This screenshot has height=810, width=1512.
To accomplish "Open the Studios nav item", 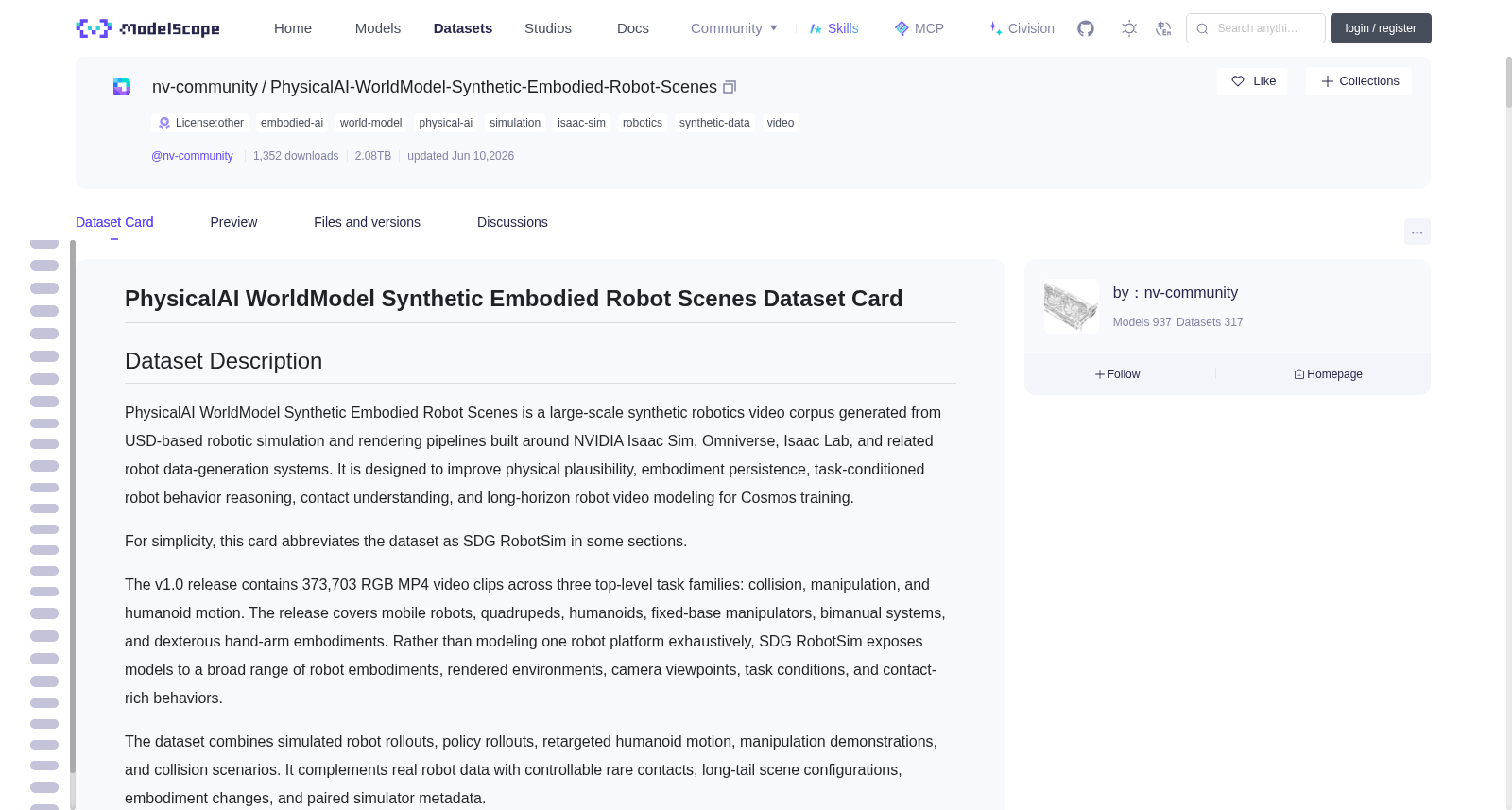I will click(548, 28).
